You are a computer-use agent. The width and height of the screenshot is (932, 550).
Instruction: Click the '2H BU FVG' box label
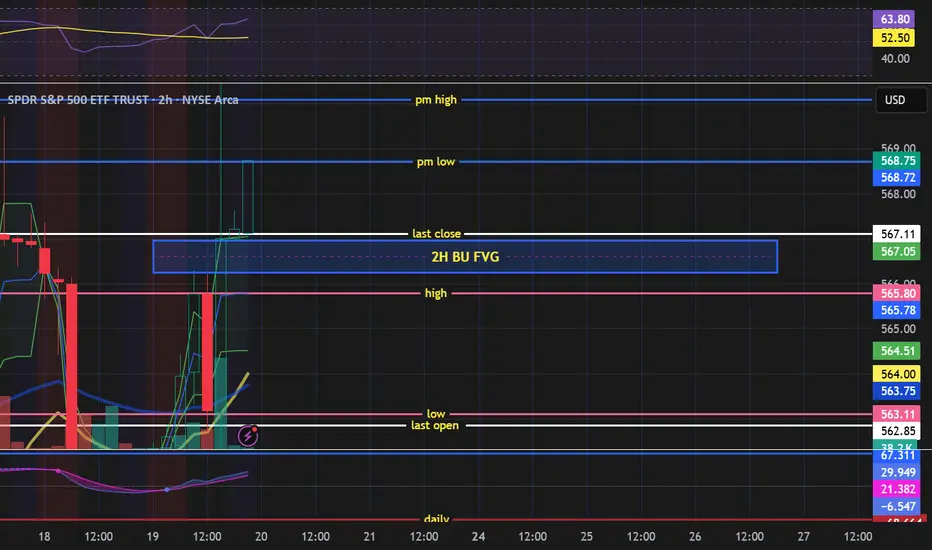click(465, 257)
